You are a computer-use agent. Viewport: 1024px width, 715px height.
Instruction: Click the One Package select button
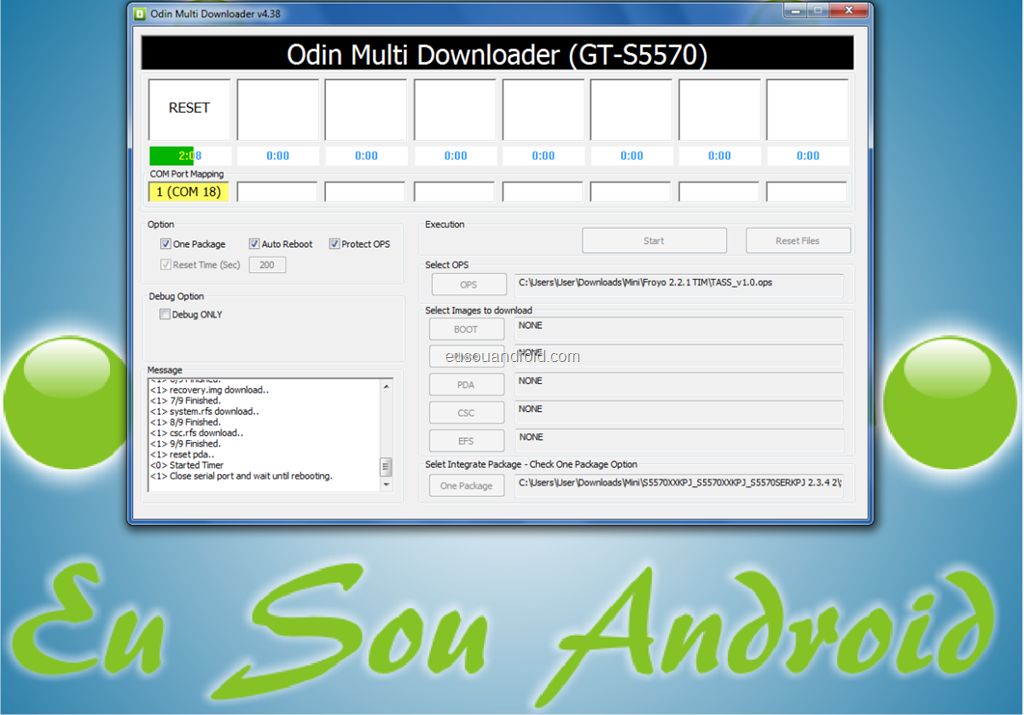(466, 485)
